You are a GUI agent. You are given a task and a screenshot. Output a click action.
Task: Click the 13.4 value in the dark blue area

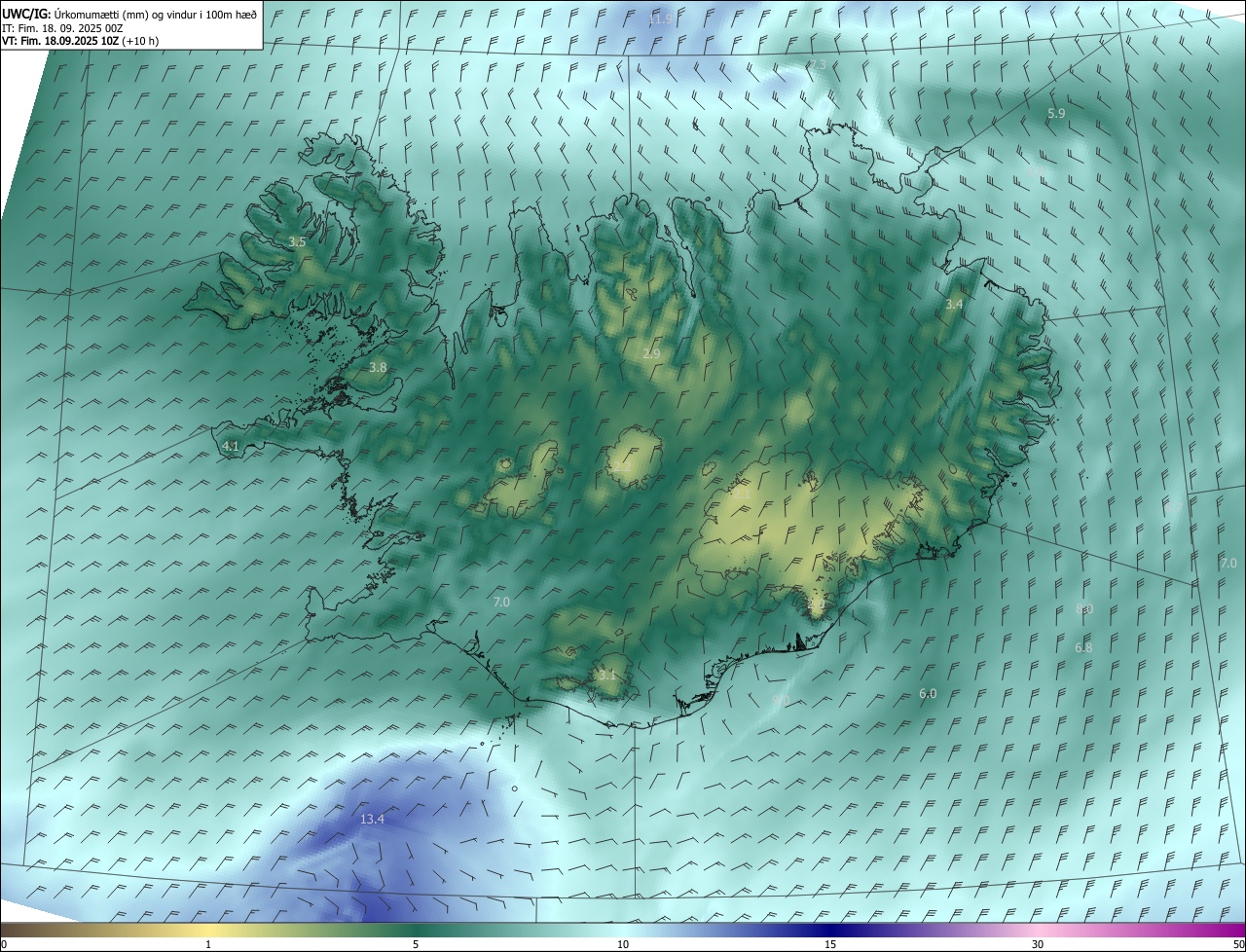[372, 820]
